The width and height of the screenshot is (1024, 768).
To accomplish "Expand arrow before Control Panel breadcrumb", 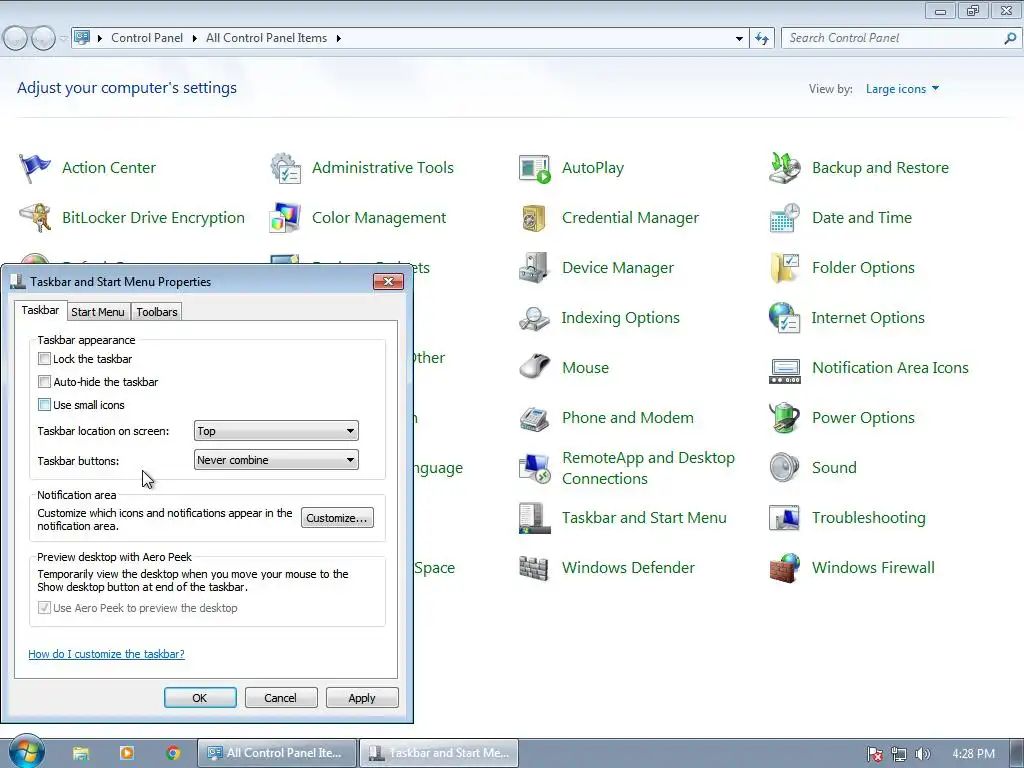I will 100,39.
